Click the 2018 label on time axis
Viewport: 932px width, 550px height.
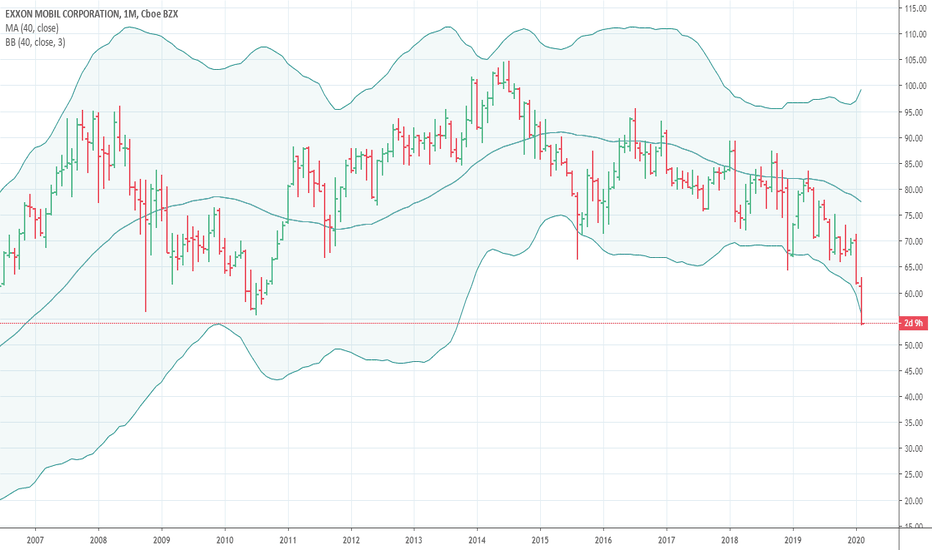pyautogui.click(x=729, y=540)
